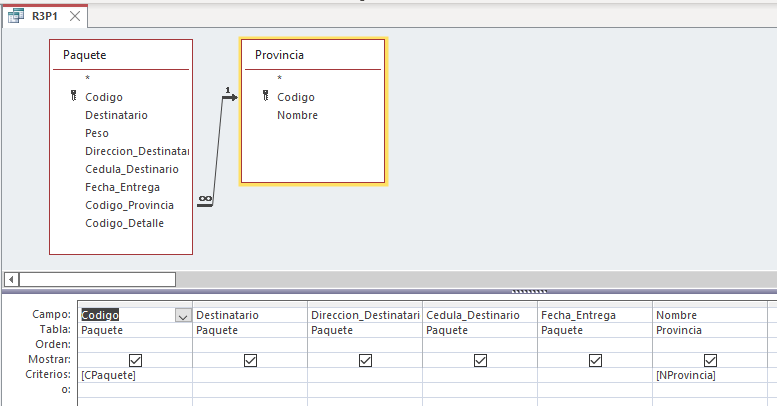This screenshot has height=406, width=777.
Task: Click the key icon beside Provincia Codigo
Action: click(266, 96)
